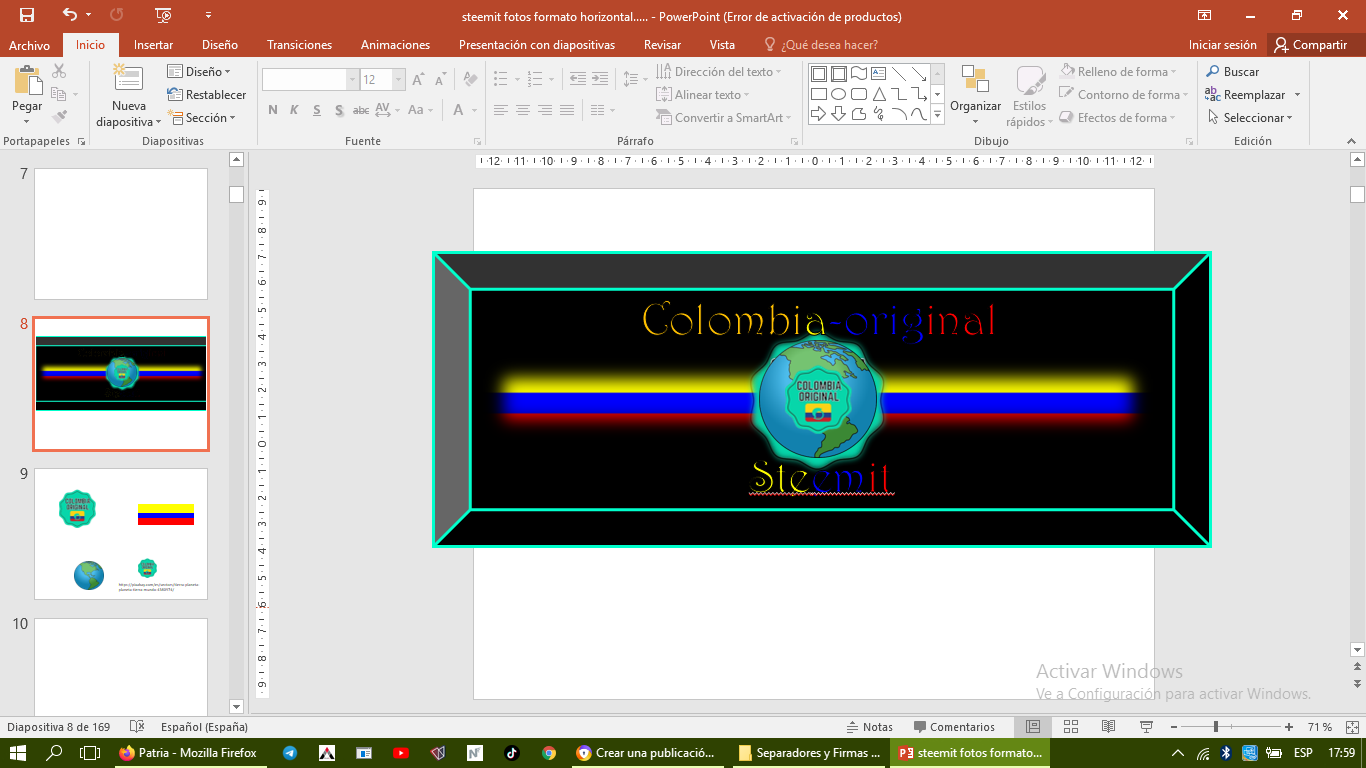Expand the Diseño layout dropdown
1366x768 pixels.
[x=199, y=71]
